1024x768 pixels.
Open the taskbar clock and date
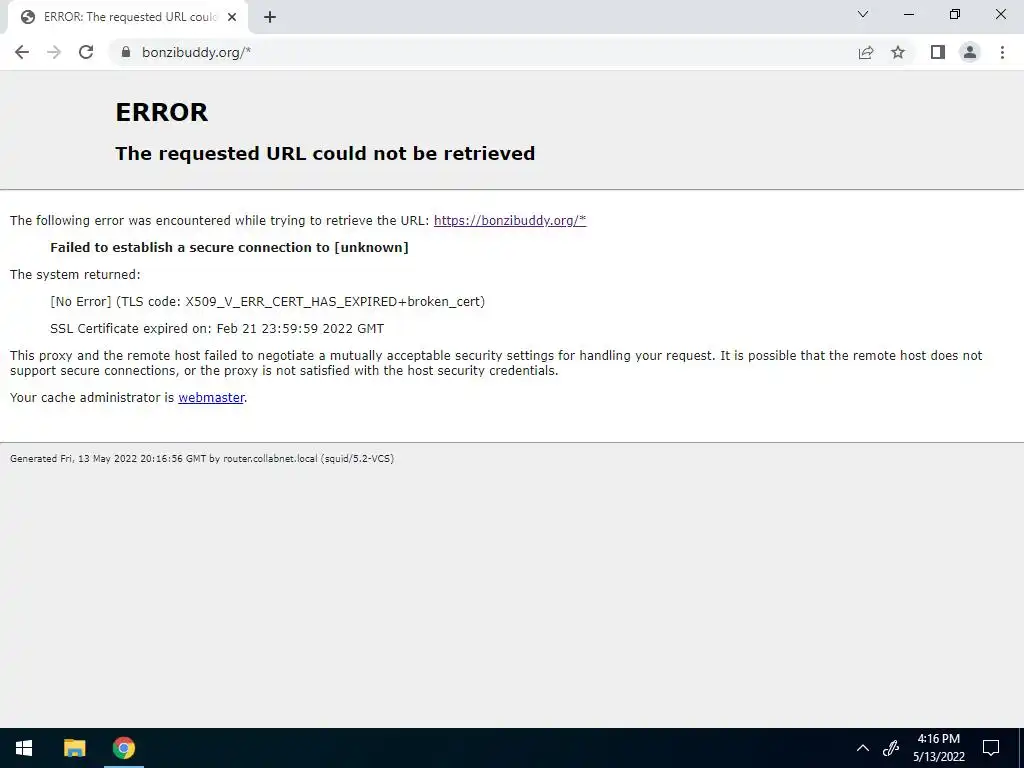coord(938,748)
